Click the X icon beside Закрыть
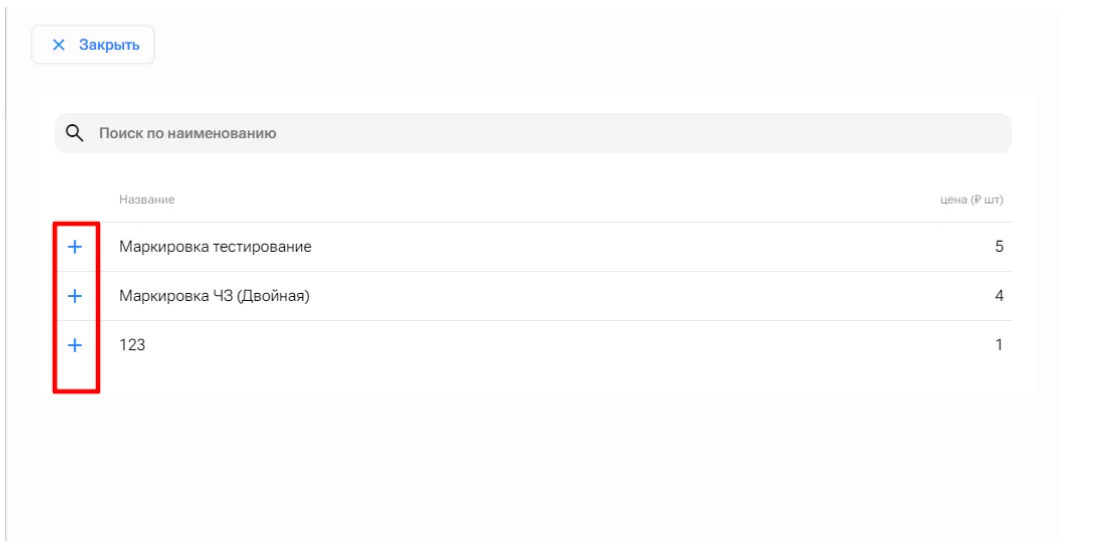The image size is (1117, 541). 59,45
